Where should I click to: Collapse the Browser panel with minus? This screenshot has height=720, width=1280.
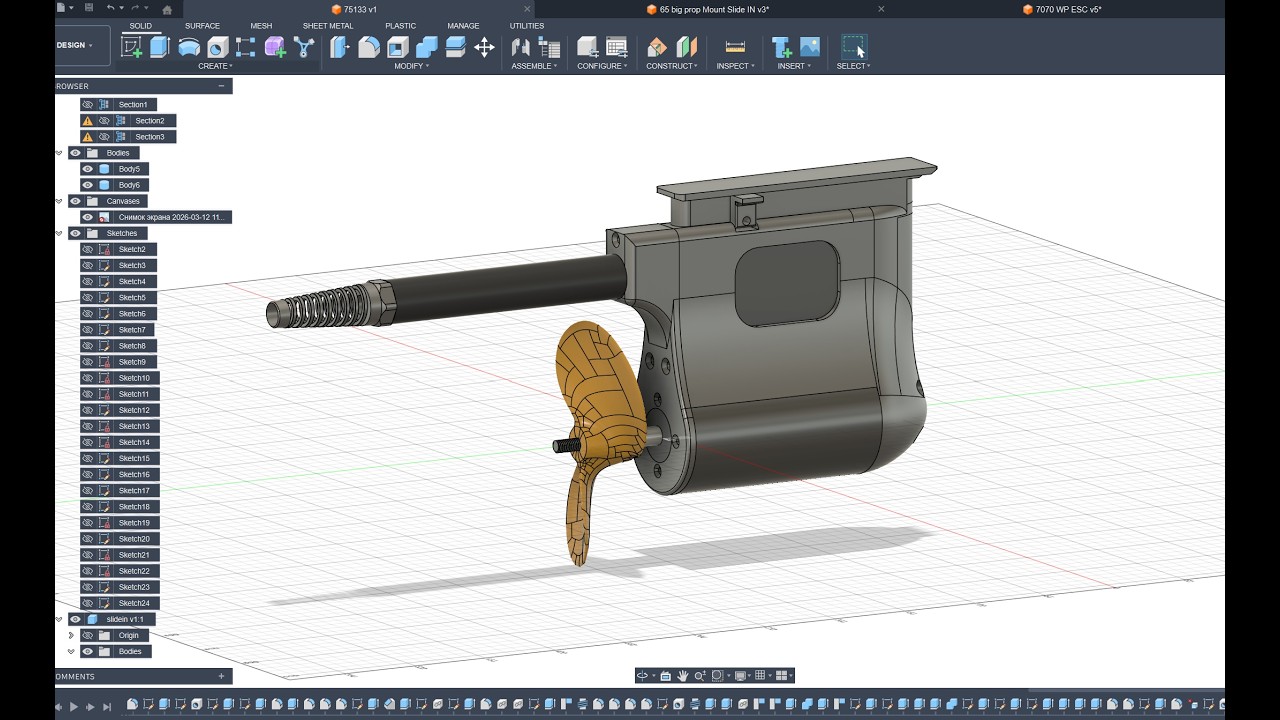pos(222,86)
